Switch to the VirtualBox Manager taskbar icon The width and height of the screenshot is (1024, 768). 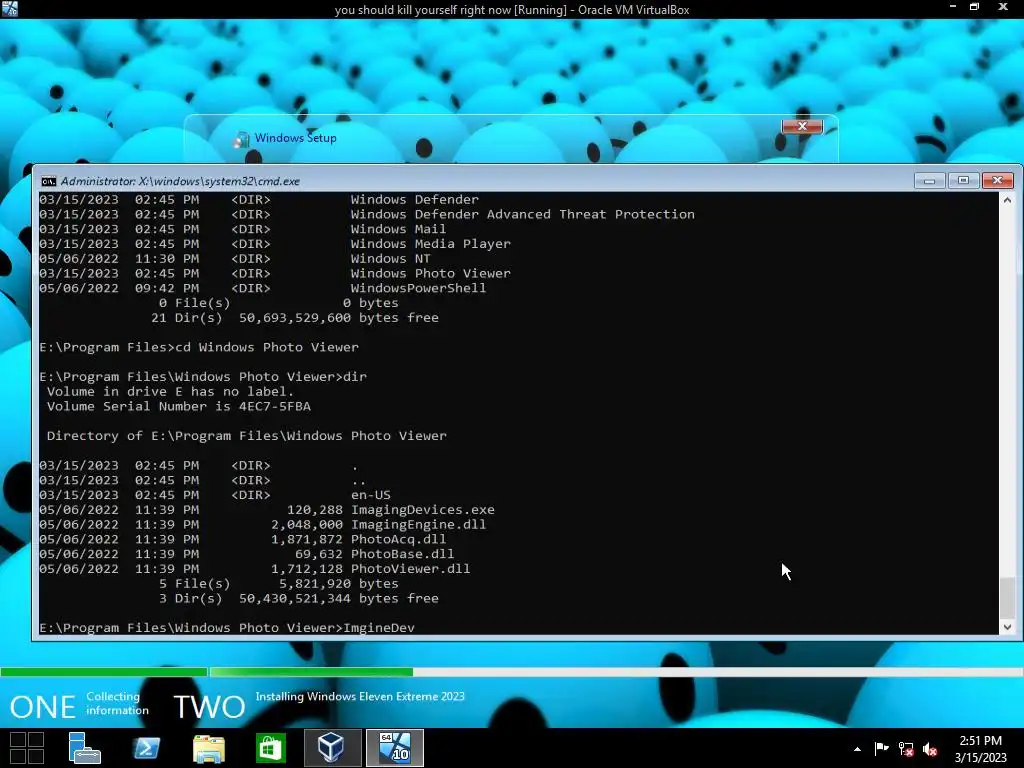click(332, 748)
